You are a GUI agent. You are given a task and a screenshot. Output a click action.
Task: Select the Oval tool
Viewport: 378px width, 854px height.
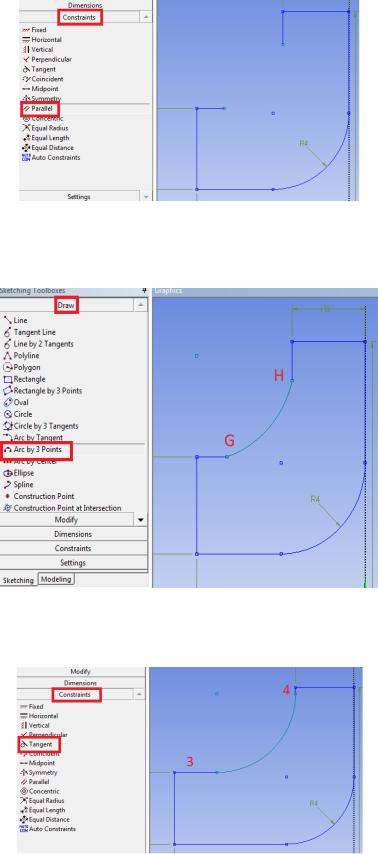click(15, 402)
